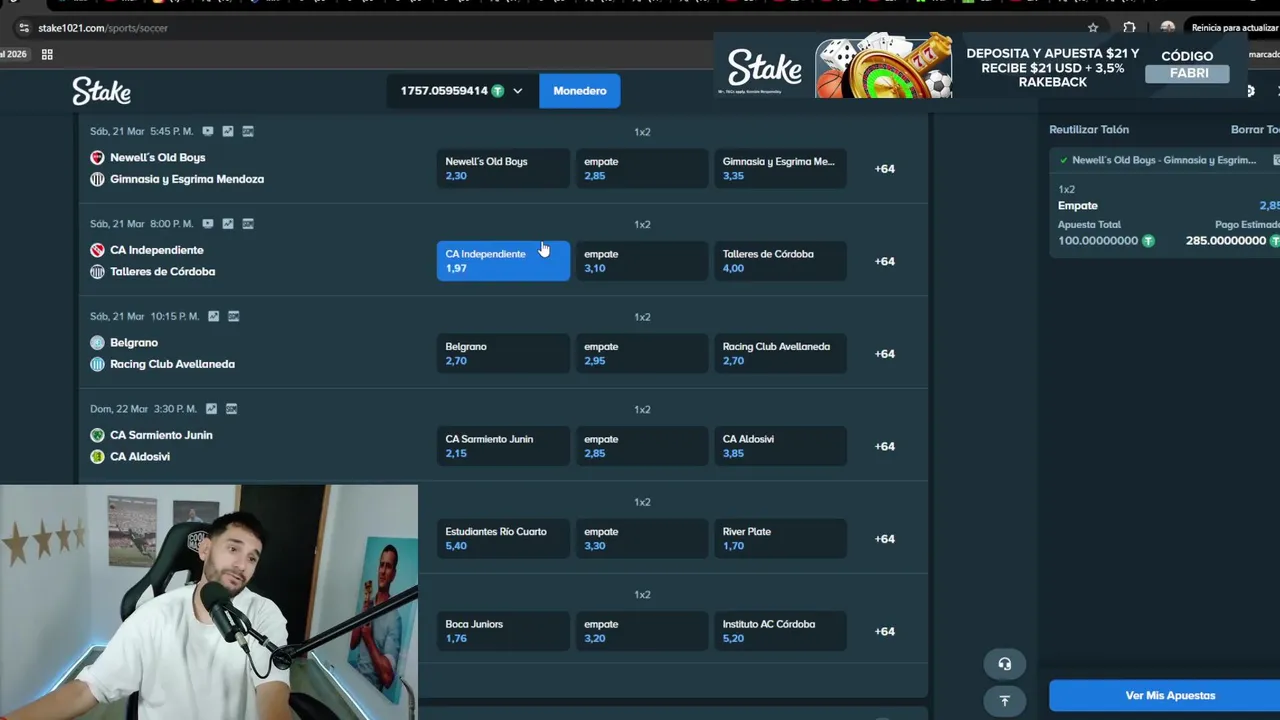Image resolution: width=1280 pixels, height=720 pixels.
Task: Select Talleres de Córdoba 4,00 odds
Action: click(x=780, y=261)
